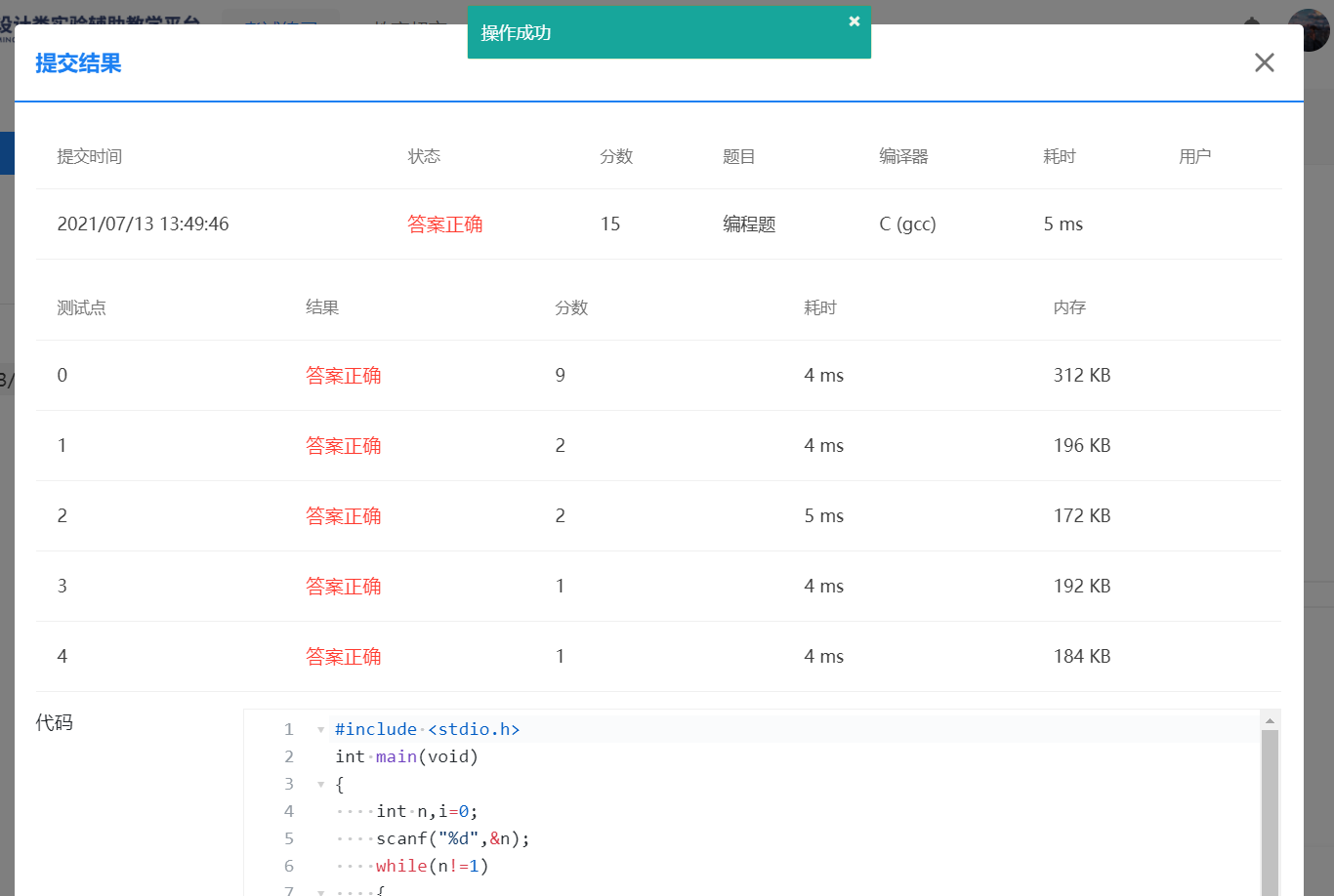Click the submission time 2021/07/13 13:49:46
Screen dimensions: 1334x896
click(143, 224)
